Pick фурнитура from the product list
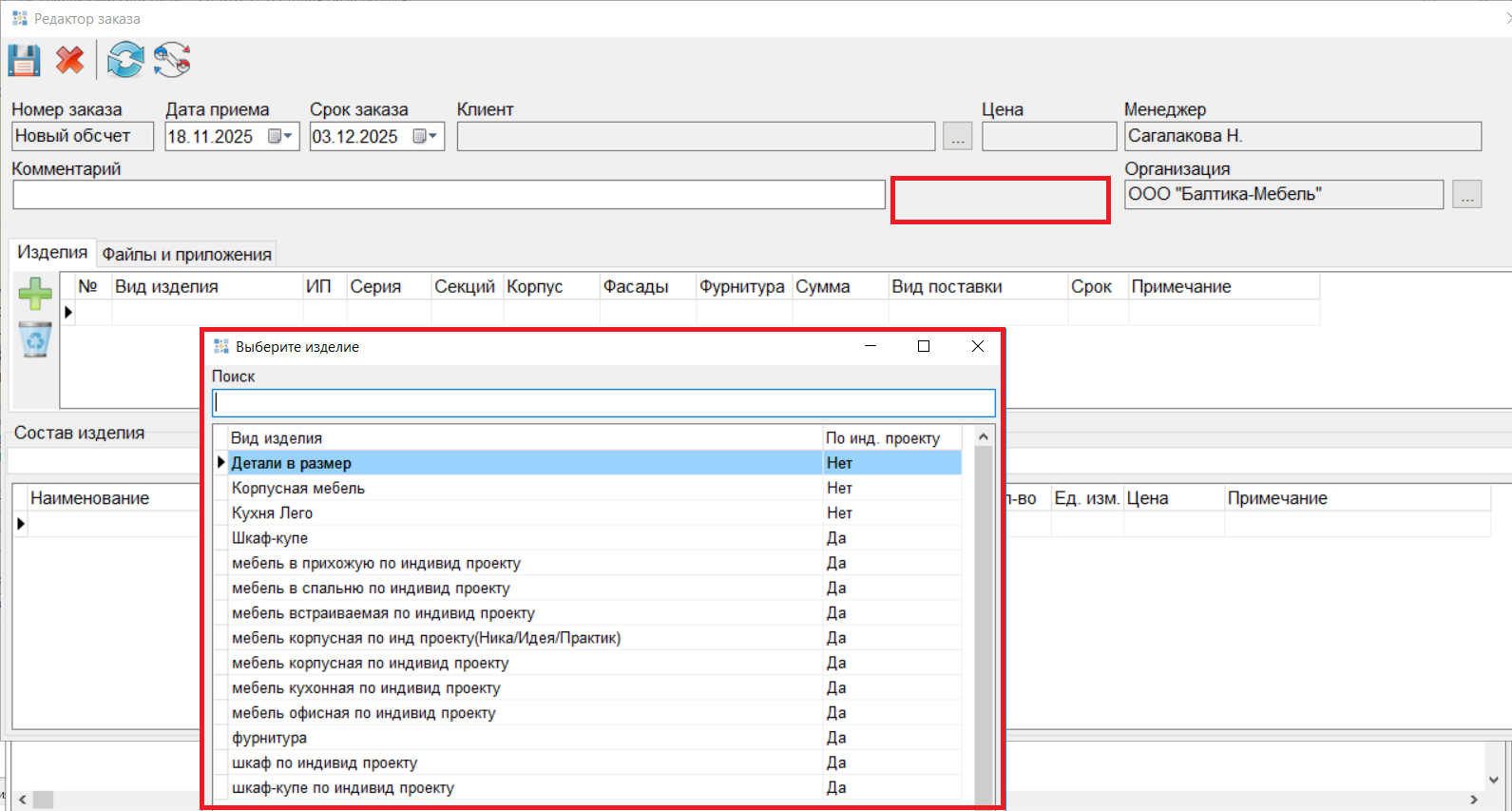 [x=269, y=738]
